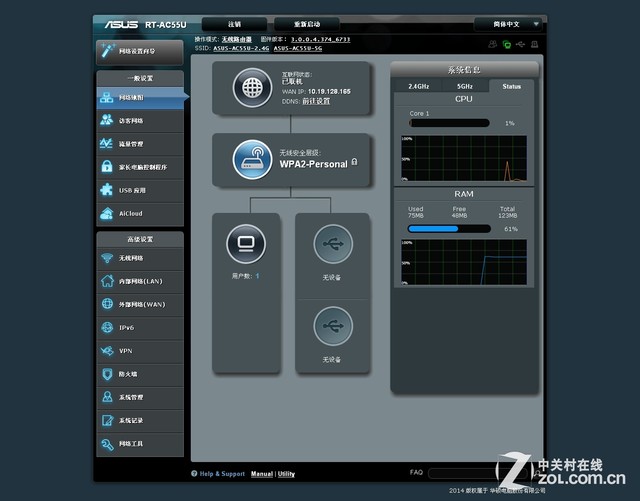Viewport: 640px width, 501px height.
Task: Open the Firewall shield icon
Action: coord(107,374)
